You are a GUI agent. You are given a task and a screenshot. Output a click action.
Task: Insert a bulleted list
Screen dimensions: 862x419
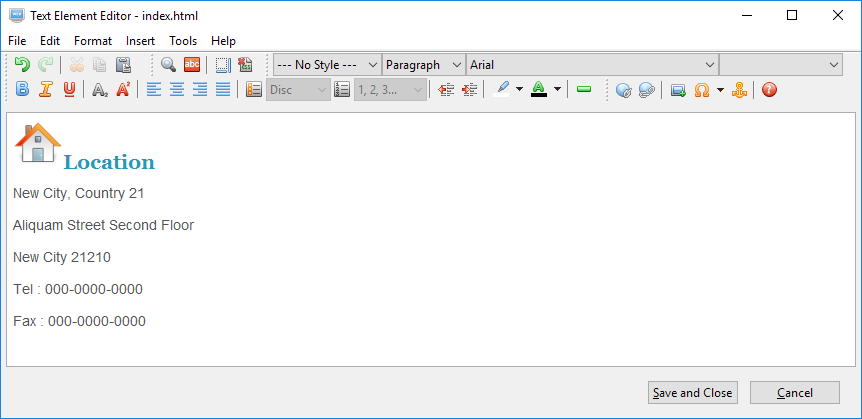click(x=253, y=90)
